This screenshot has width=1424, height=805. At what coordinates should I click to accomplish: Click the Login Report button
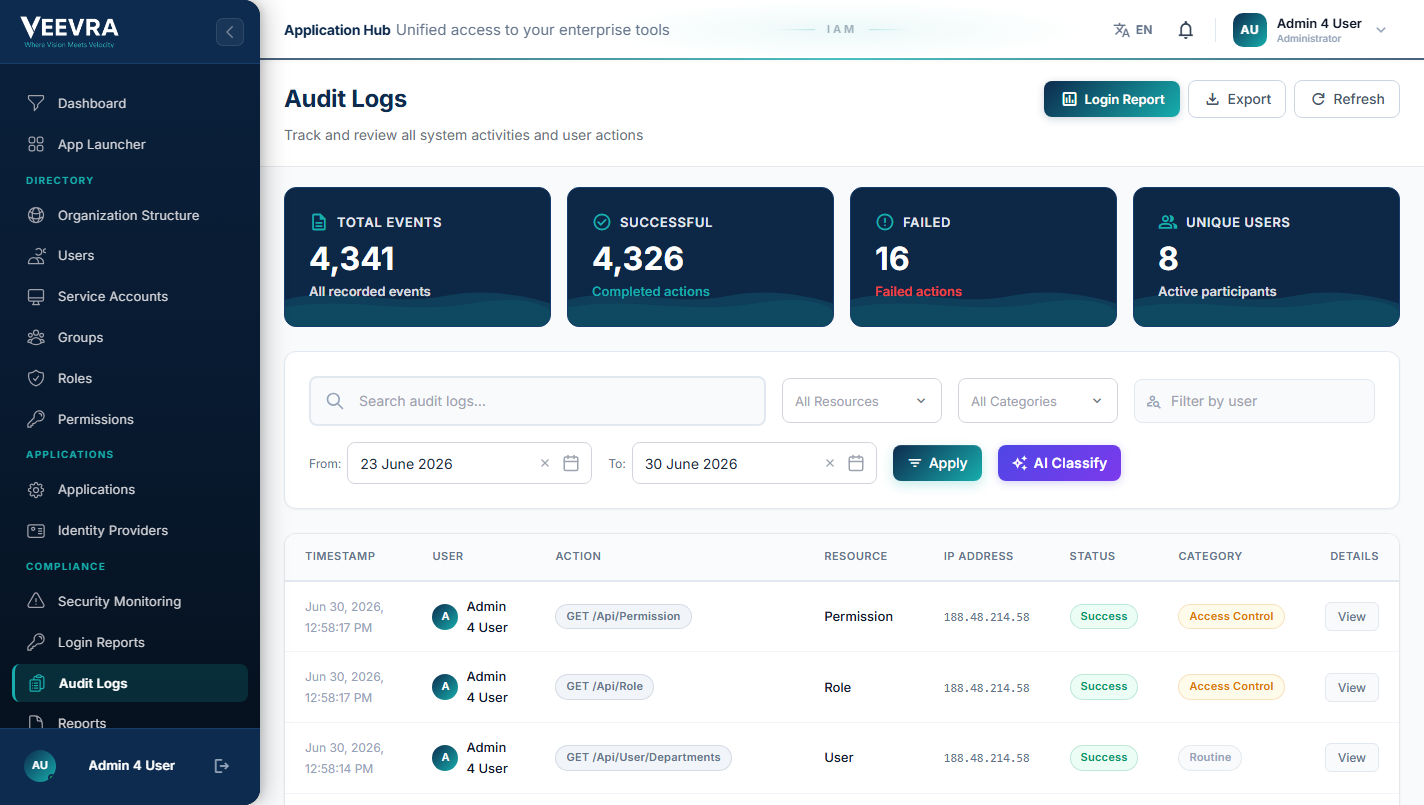click(x=1112, y=99)
